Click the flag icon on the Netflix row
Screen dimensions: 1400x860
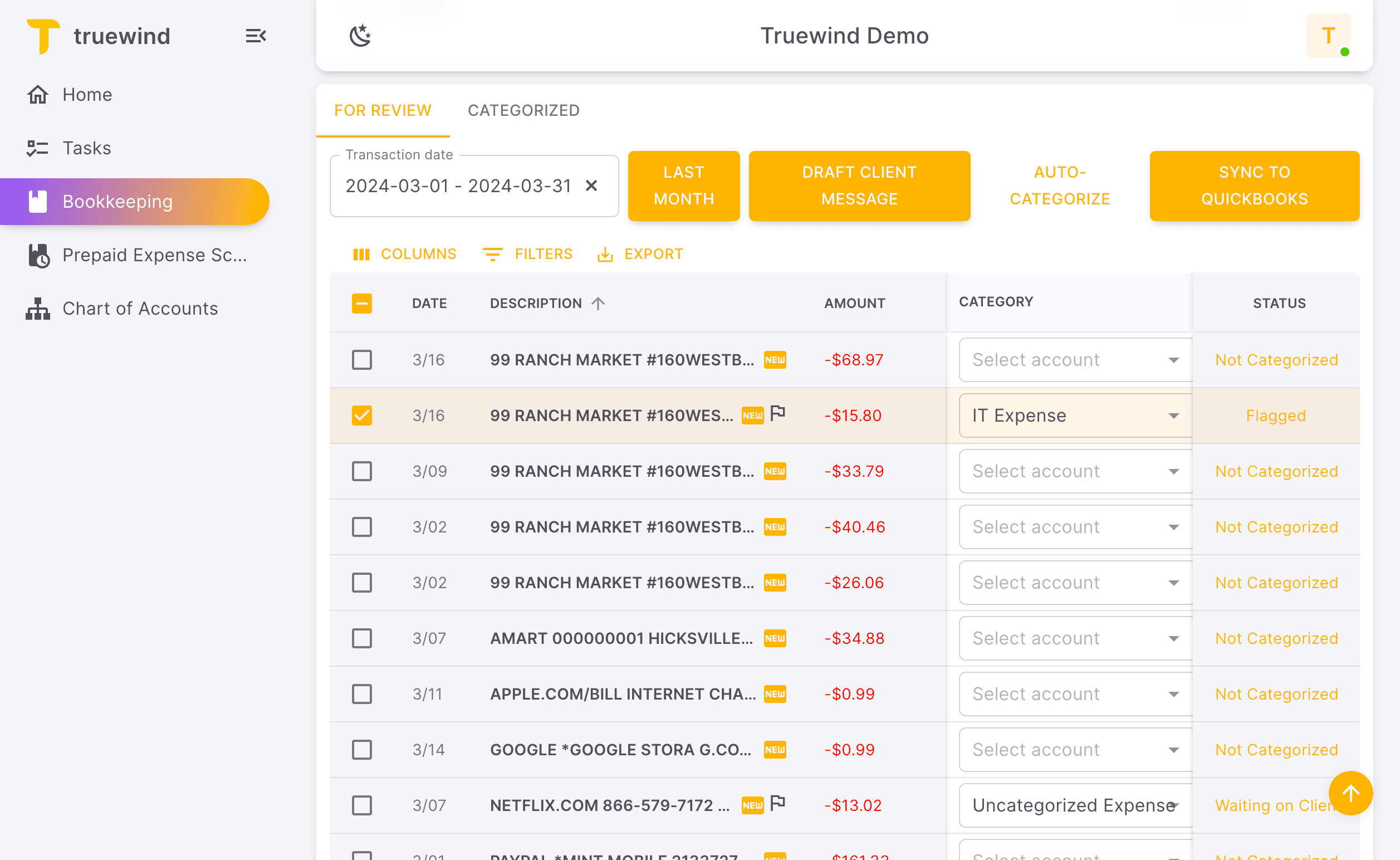pos(779,802)
